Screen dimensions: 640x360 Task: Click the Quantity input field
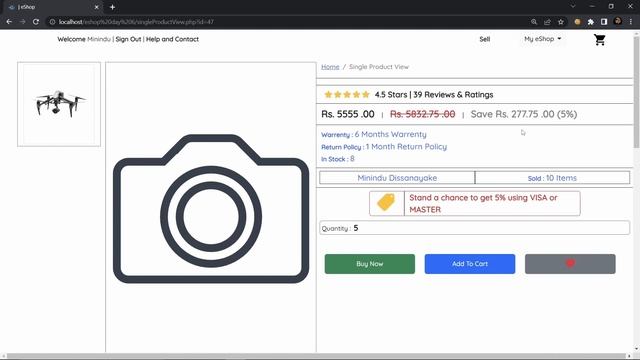[474, 228]
